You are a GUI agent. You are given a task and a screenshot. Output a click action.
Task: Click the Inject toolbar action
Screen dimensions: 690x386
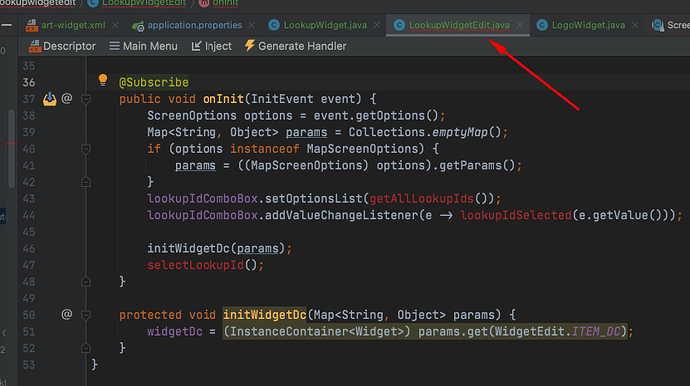[x=212, y=46]
